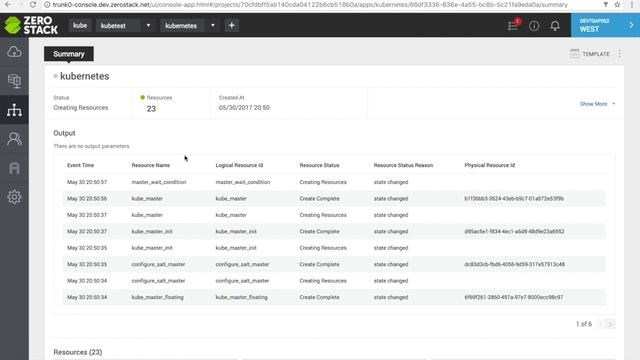
Task: Click the Logical Resource Id column header
Action: (239, 165)
